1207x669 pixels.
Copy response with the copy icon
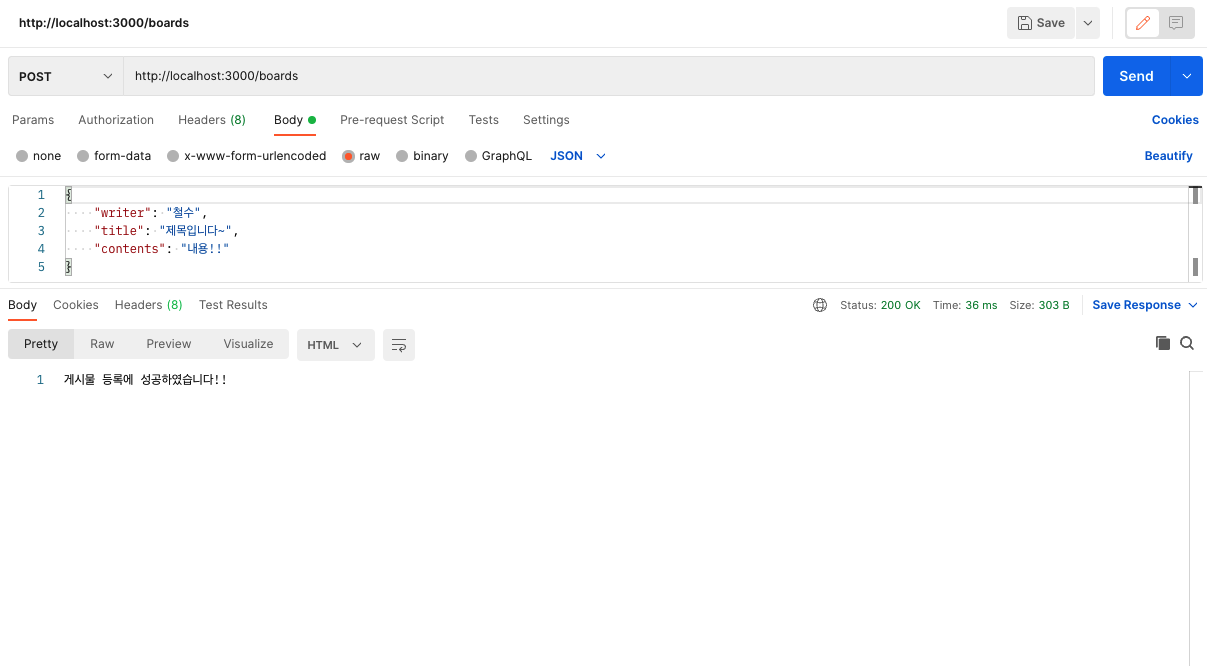tap(1163, 343)
